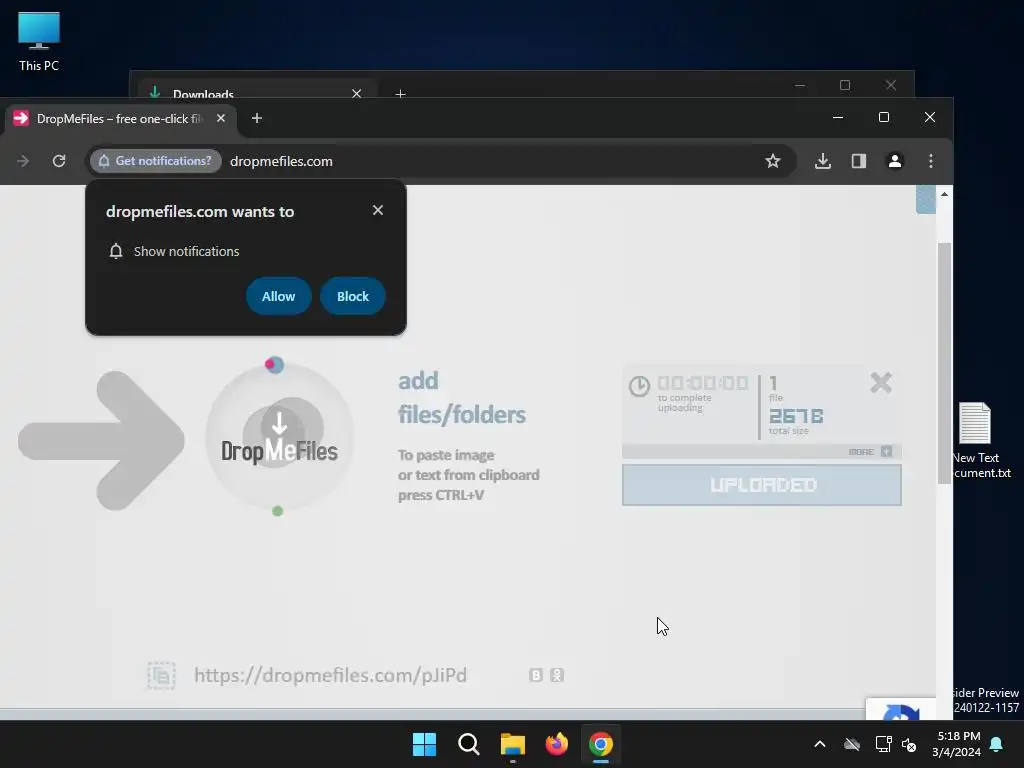Open the Windows Start menu

click(x=424, y=744)
